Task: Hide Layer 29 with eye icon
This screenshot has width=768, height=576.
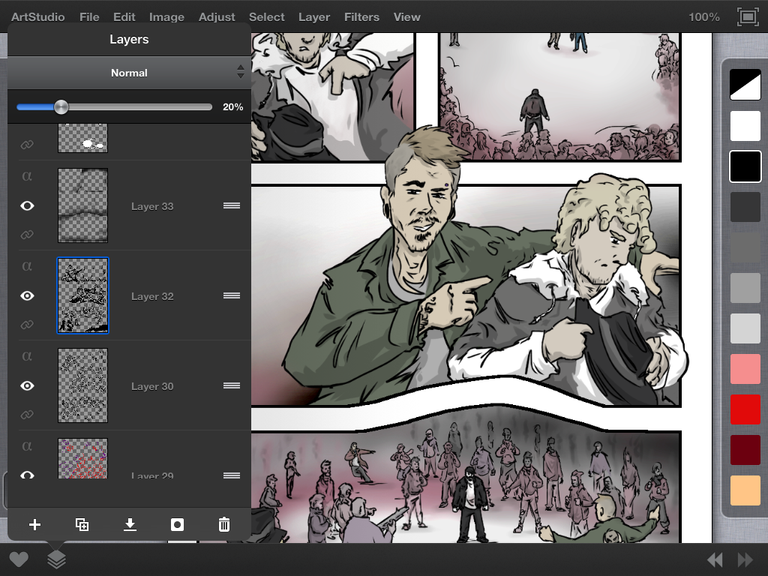Action: pos(27,475)
